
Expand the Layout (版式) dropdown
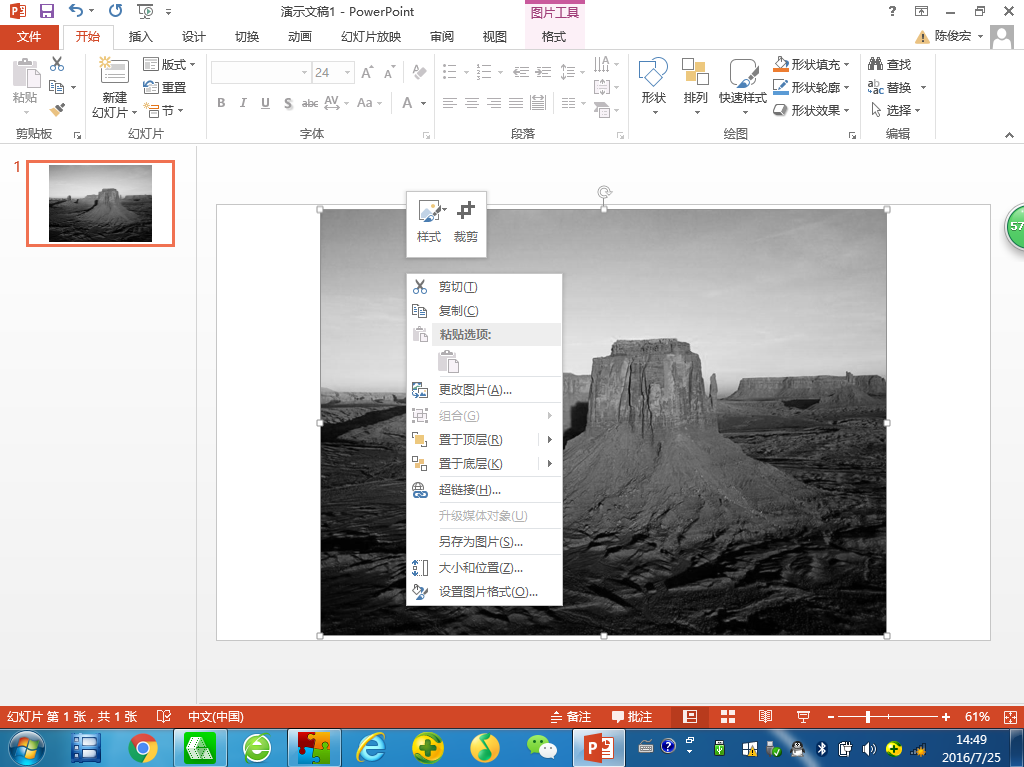click(x=169, y=64)
